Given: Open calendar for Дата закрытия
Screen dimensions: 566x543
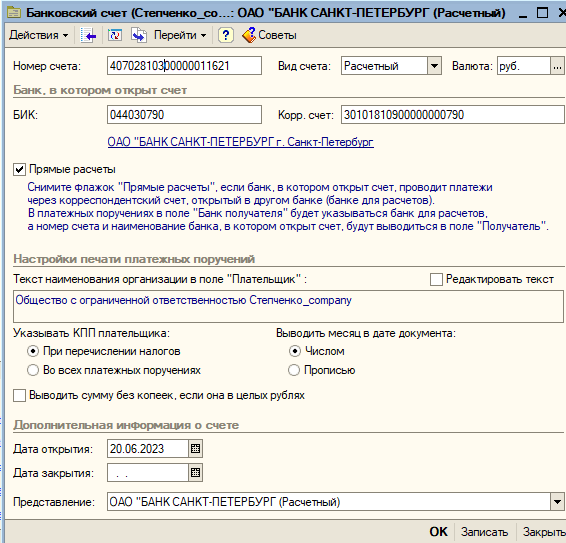Looking at the screenshot, I should tap(195, 473).
